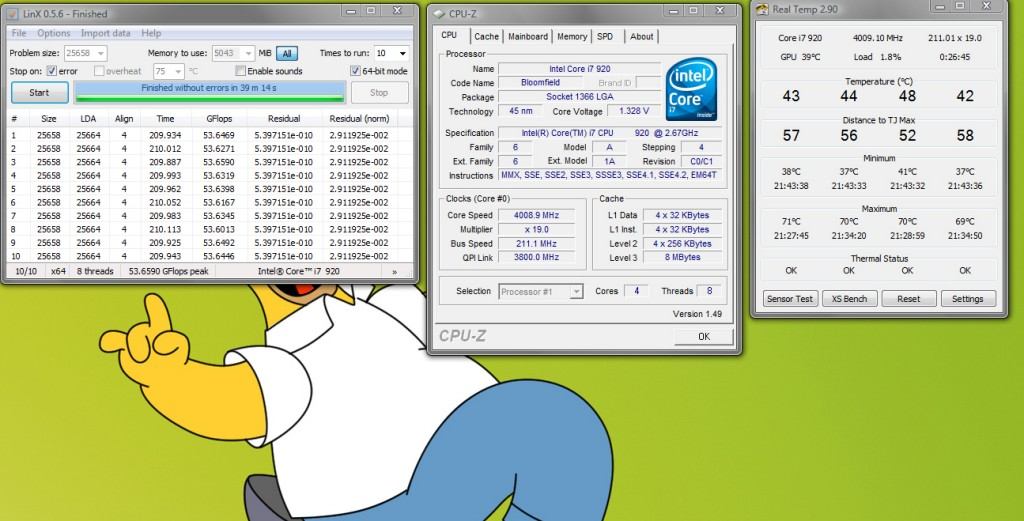Open the File menu in LinX

click(x=19, y=33)
